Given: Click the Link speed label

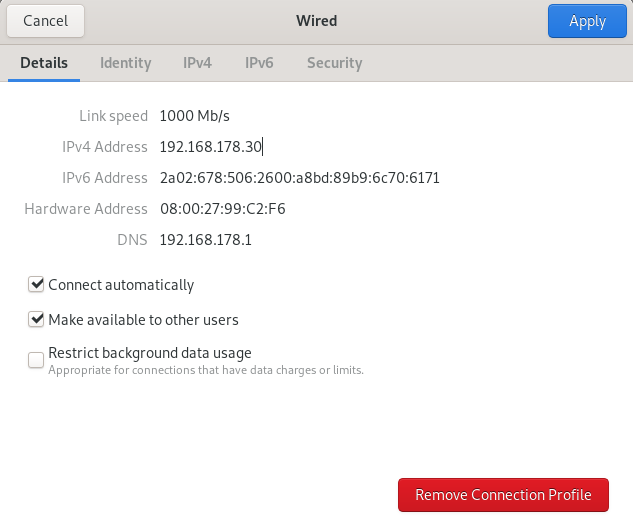Looking at the screenshot, I should pos(113,116).
